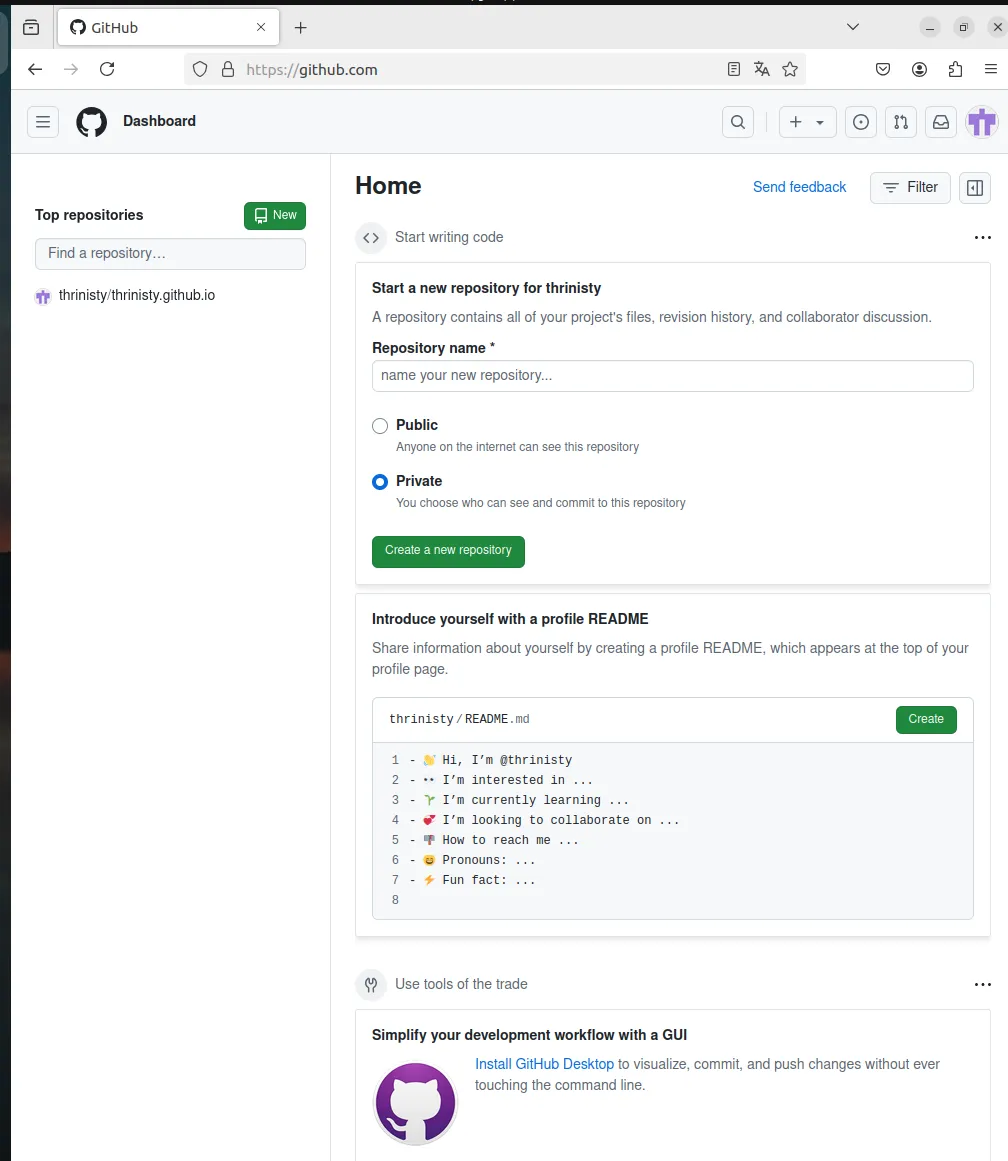Open the Issues icon in header
The image size is (1008, 1161).
tap(860, 122)
